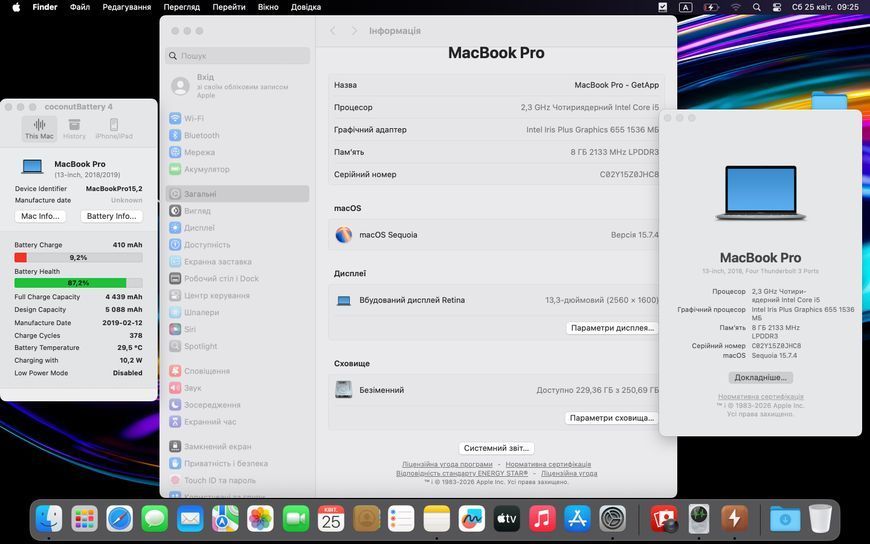Screen dimensions: 870x544
Task: Open App Store in Dock
Action: click(x=578, y=518)
